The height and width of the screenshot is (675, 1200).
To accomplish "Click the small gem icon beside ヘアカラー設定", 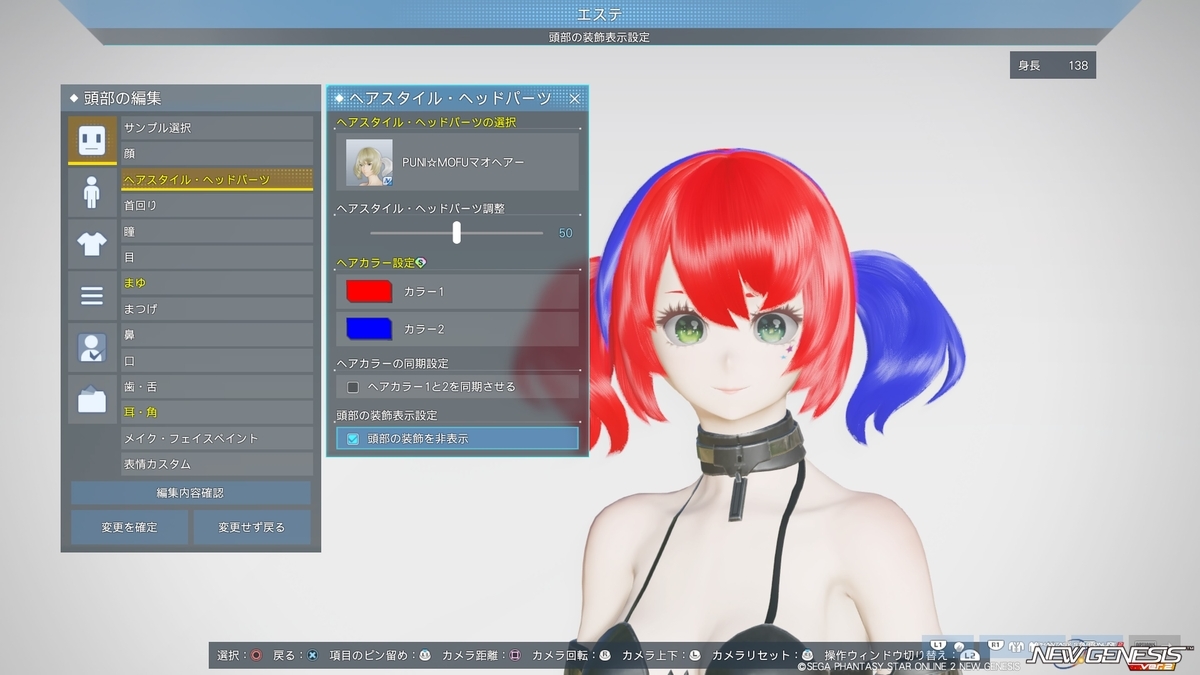I will [421, 262].
